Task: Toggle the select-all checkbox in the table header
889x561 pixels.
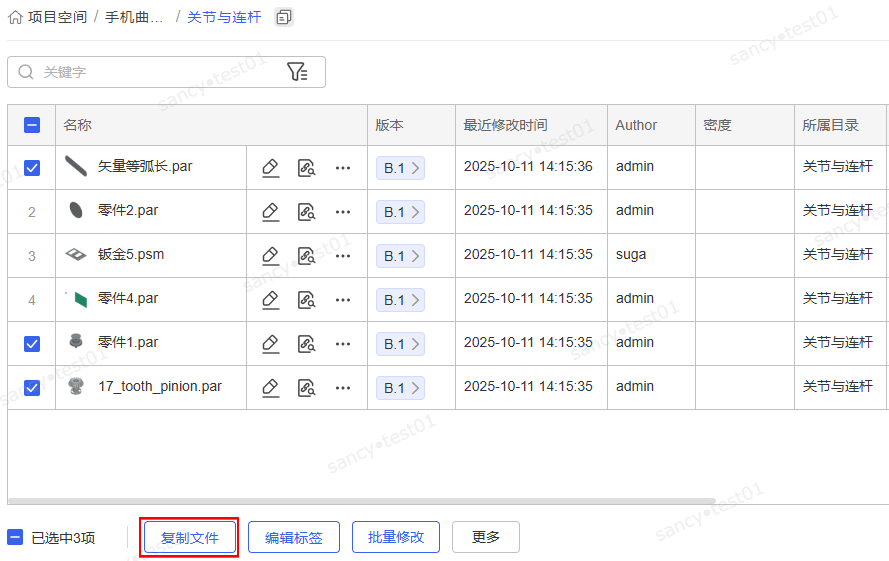Action: (32, 125)
